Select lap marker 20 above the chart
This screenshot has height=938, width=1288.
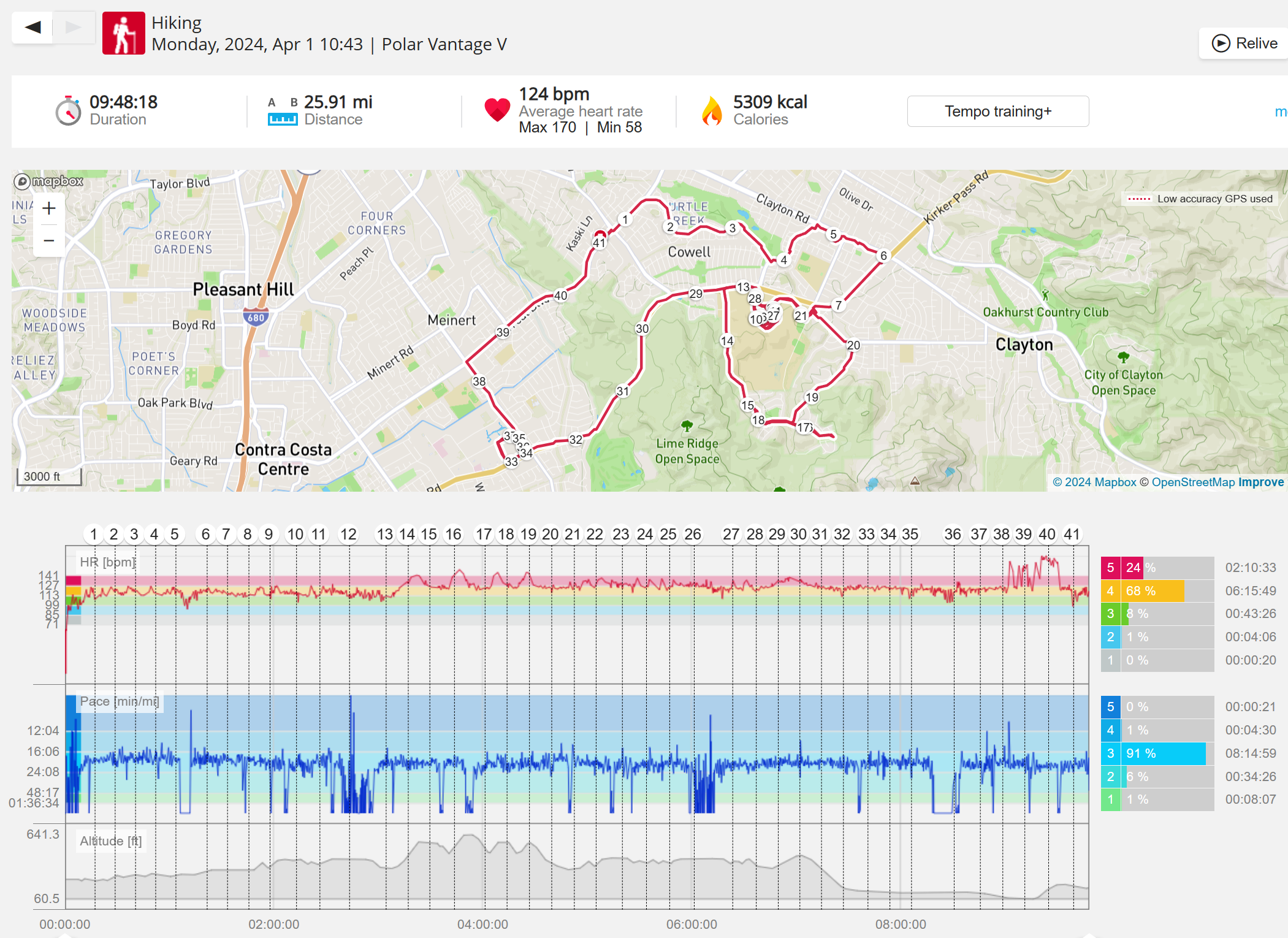550,535
